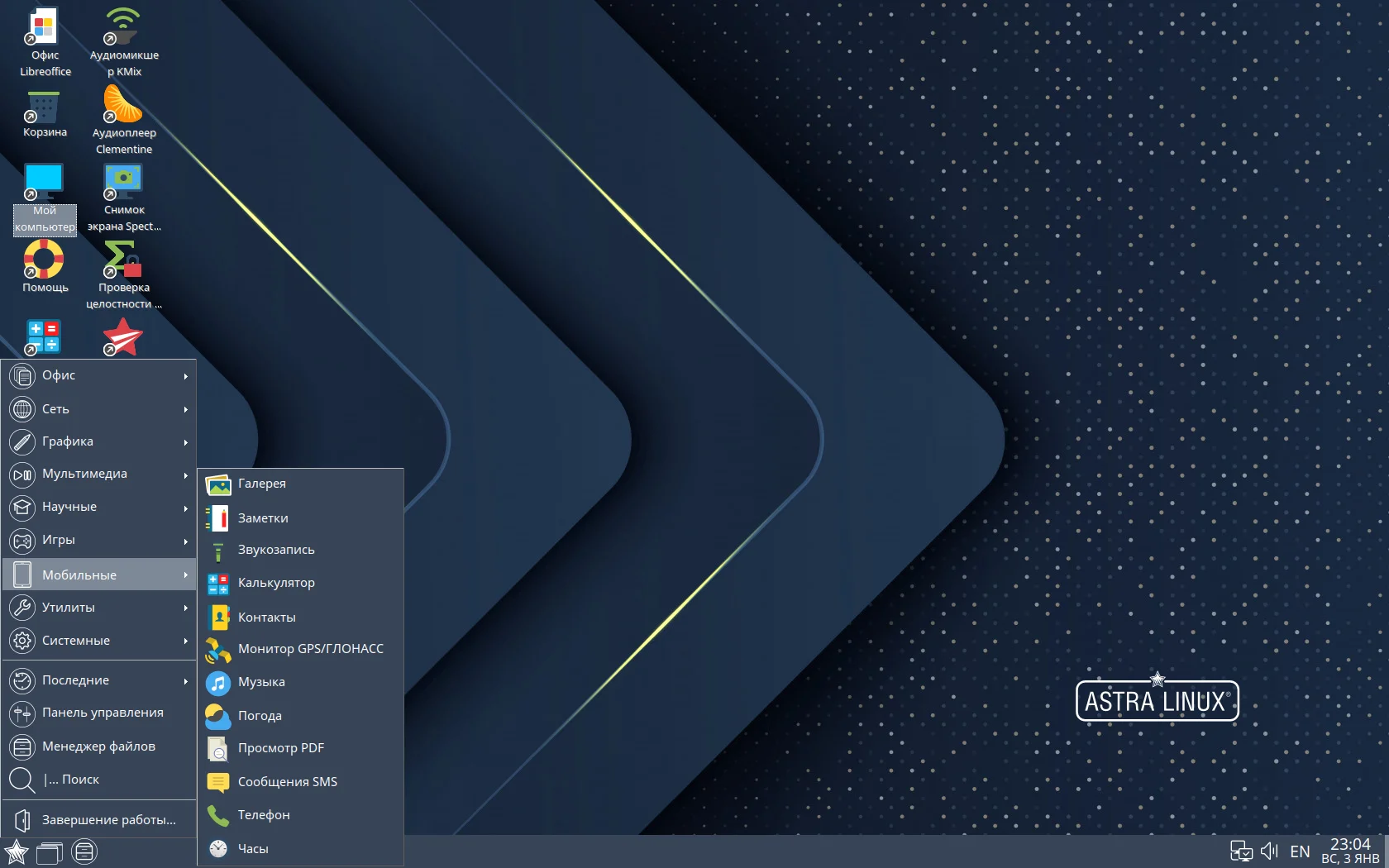This screenshot has width=1389, height=868.
Task: Click the volume control in the tray
Action: click(1269, 851)
